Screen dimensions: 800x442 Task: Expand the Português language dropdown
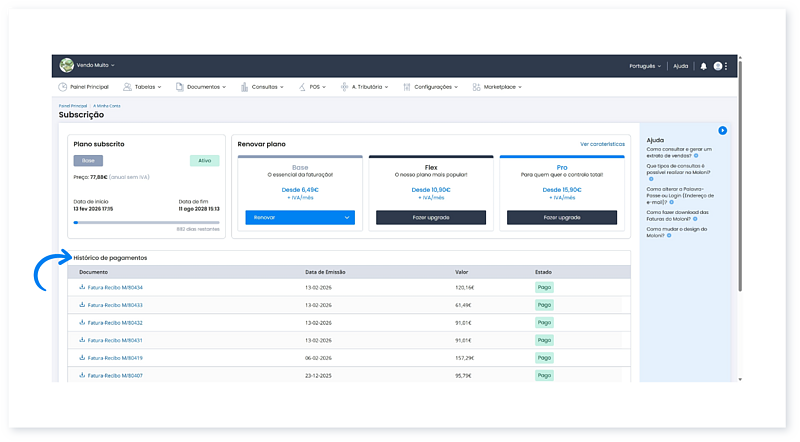point(645,66)
